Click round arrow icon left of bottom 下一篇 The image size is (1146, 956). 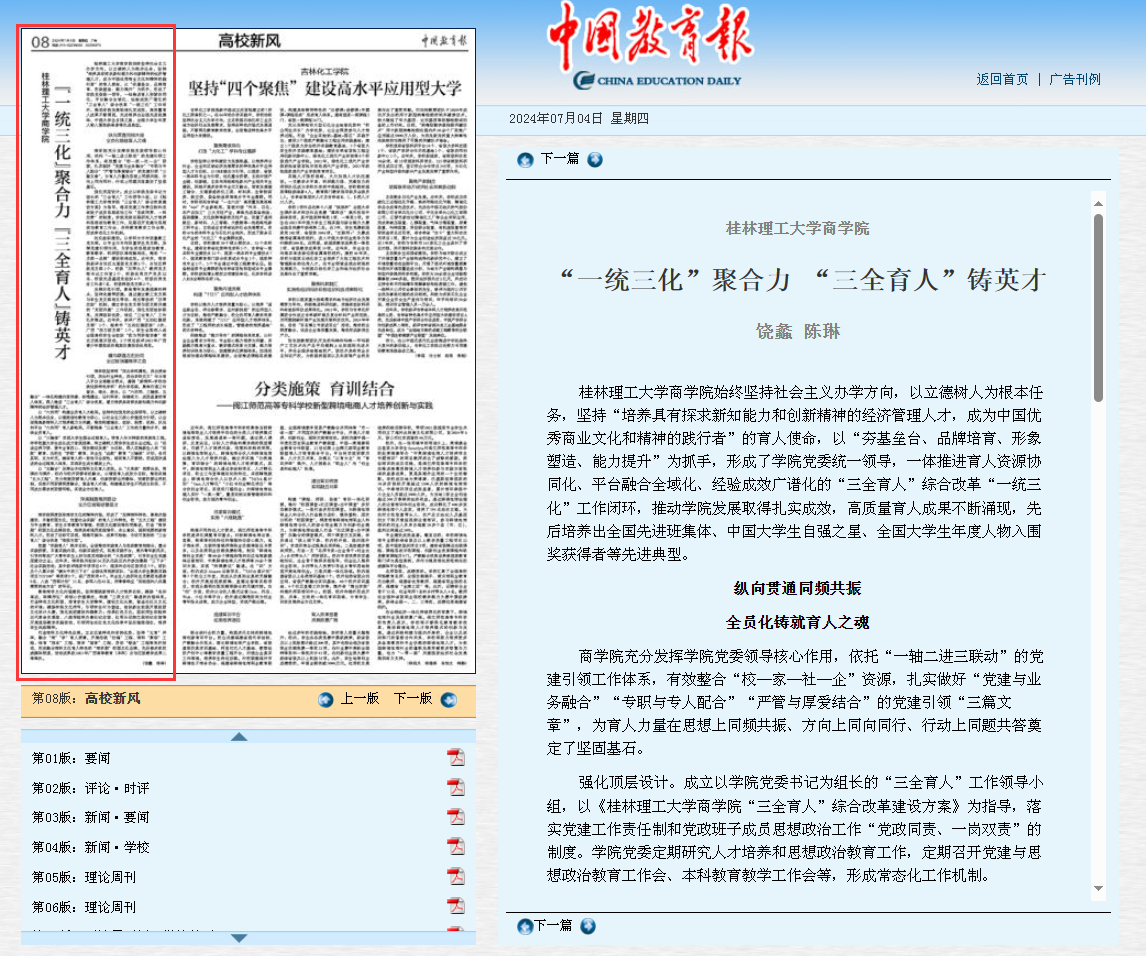pos(525,926)
